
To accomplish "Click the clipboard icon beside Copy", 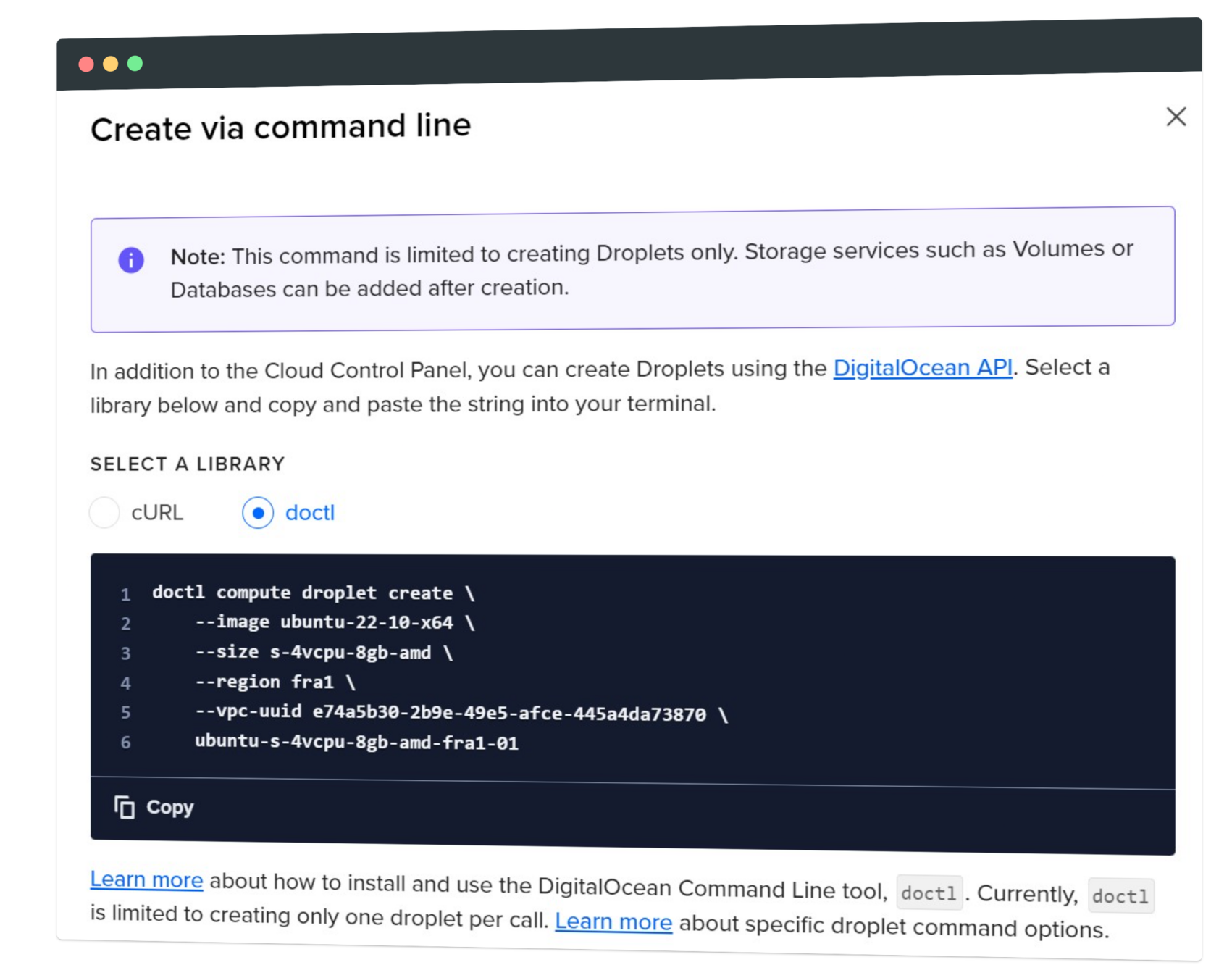I will click(125, 806).
